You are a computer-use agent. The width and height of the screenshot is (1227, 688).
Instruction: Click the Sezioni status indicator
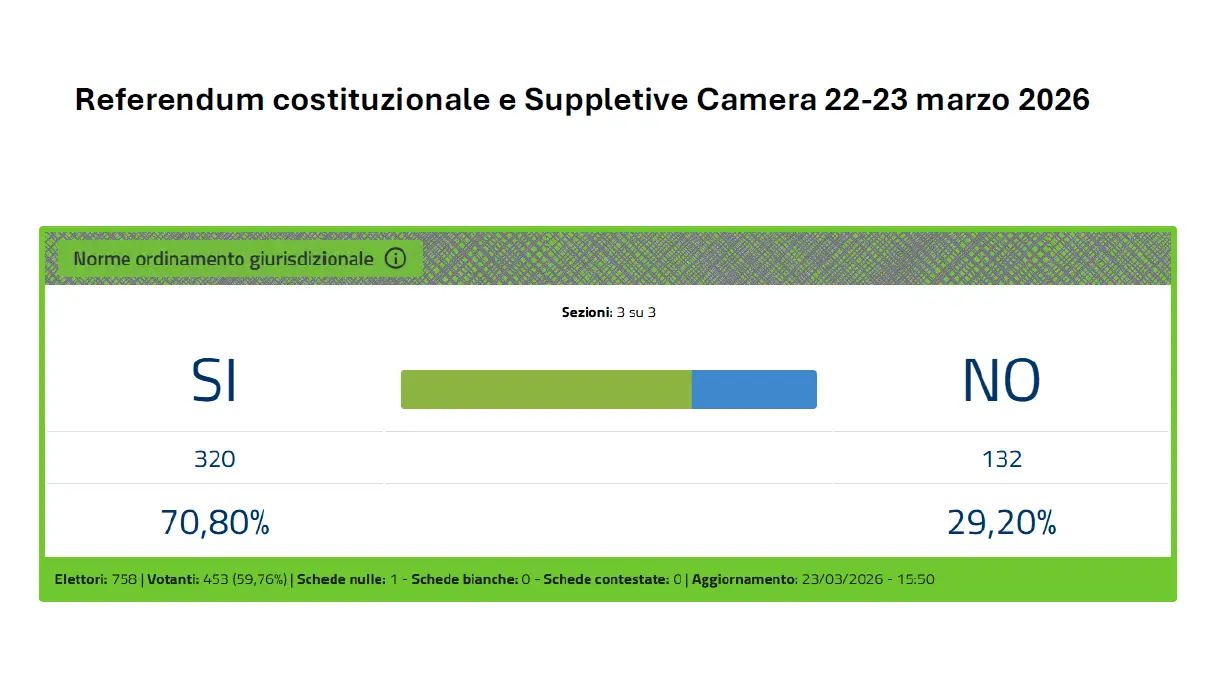608,311
